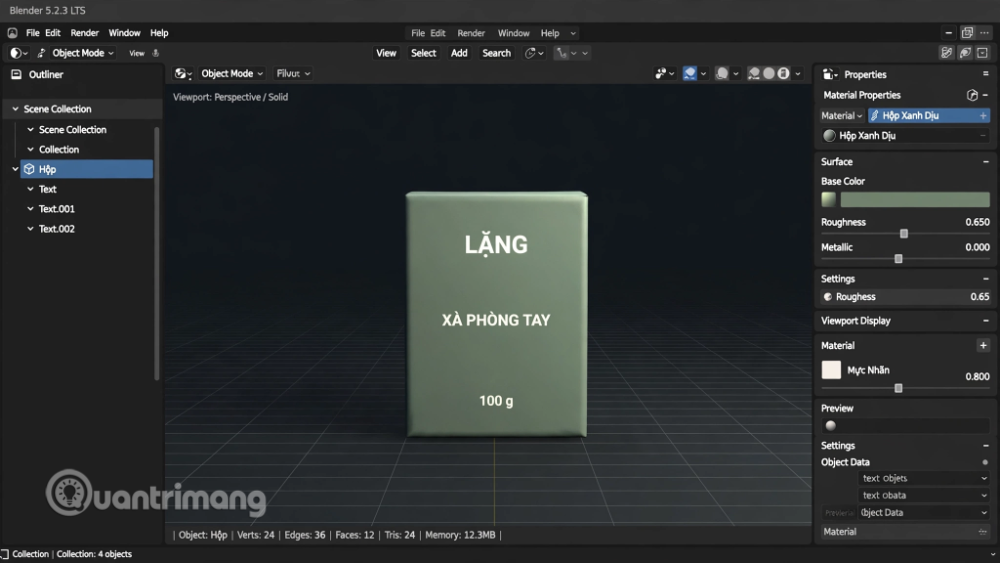The width and height of the screenshot is (1000, 563).
Task: Collapse the upper Settings panel
Action: click(x=985, y=279)
